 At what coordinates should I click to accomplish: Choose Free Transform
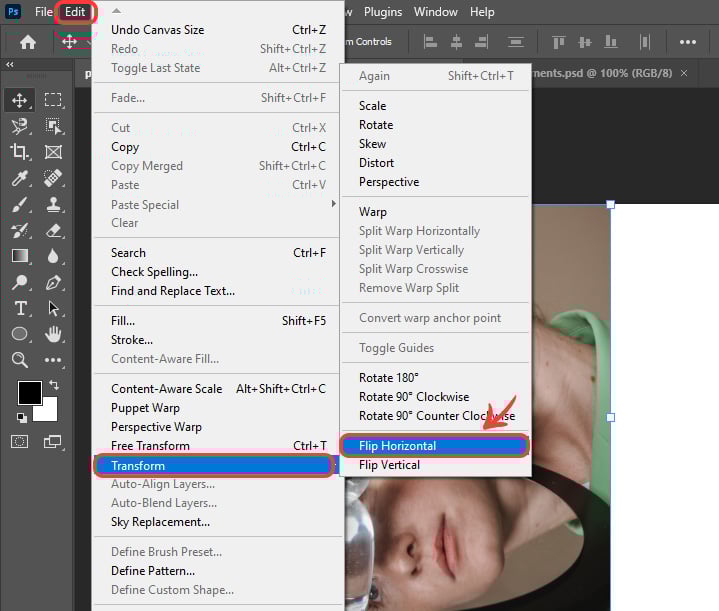click(x=218, y=445)
